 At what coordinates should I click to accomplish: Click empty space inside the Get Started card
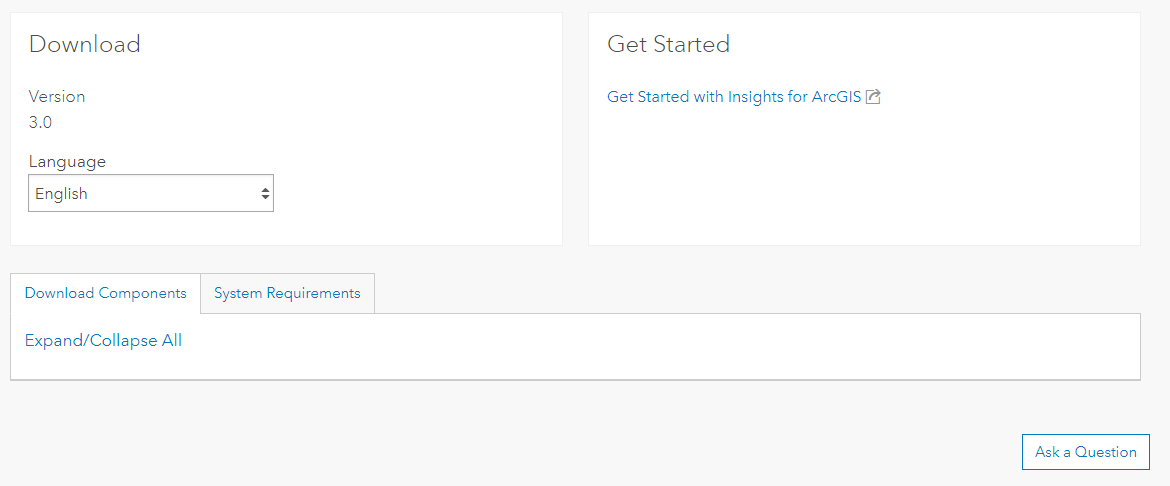coord(860,180)
